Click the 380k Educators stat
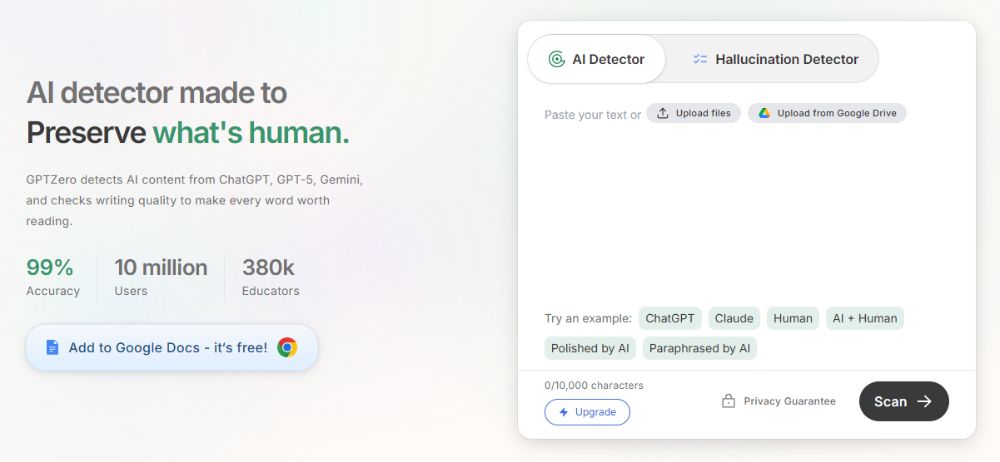Image resolution: width=1000 pixels, height=462 pixels. pos(270,277)
